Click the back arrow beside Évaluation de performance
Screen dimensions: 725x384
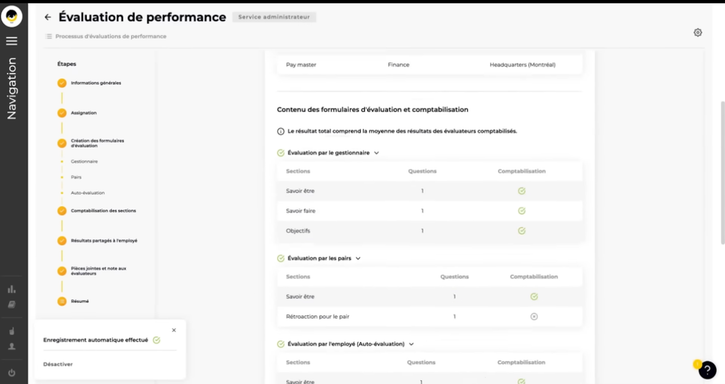(x=48, y=17)
